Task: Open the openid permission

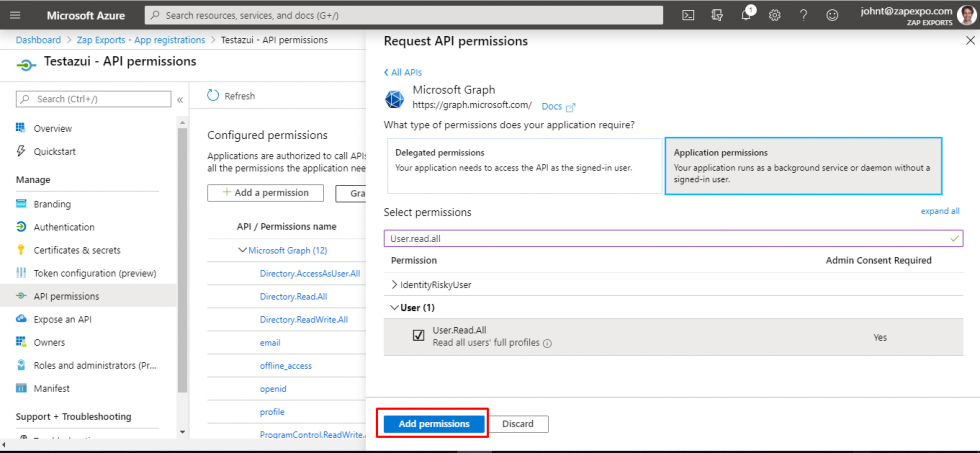Action: coord(272,389)
